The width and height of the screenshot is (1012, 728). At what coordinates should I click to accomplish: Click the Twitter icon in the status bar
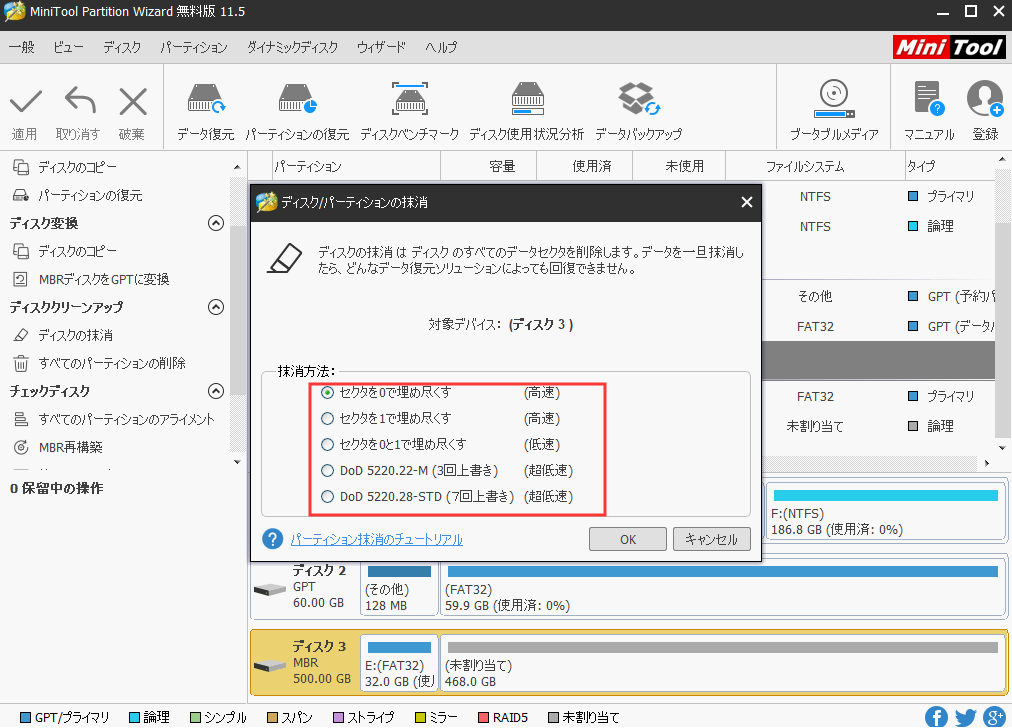[964, 716]
